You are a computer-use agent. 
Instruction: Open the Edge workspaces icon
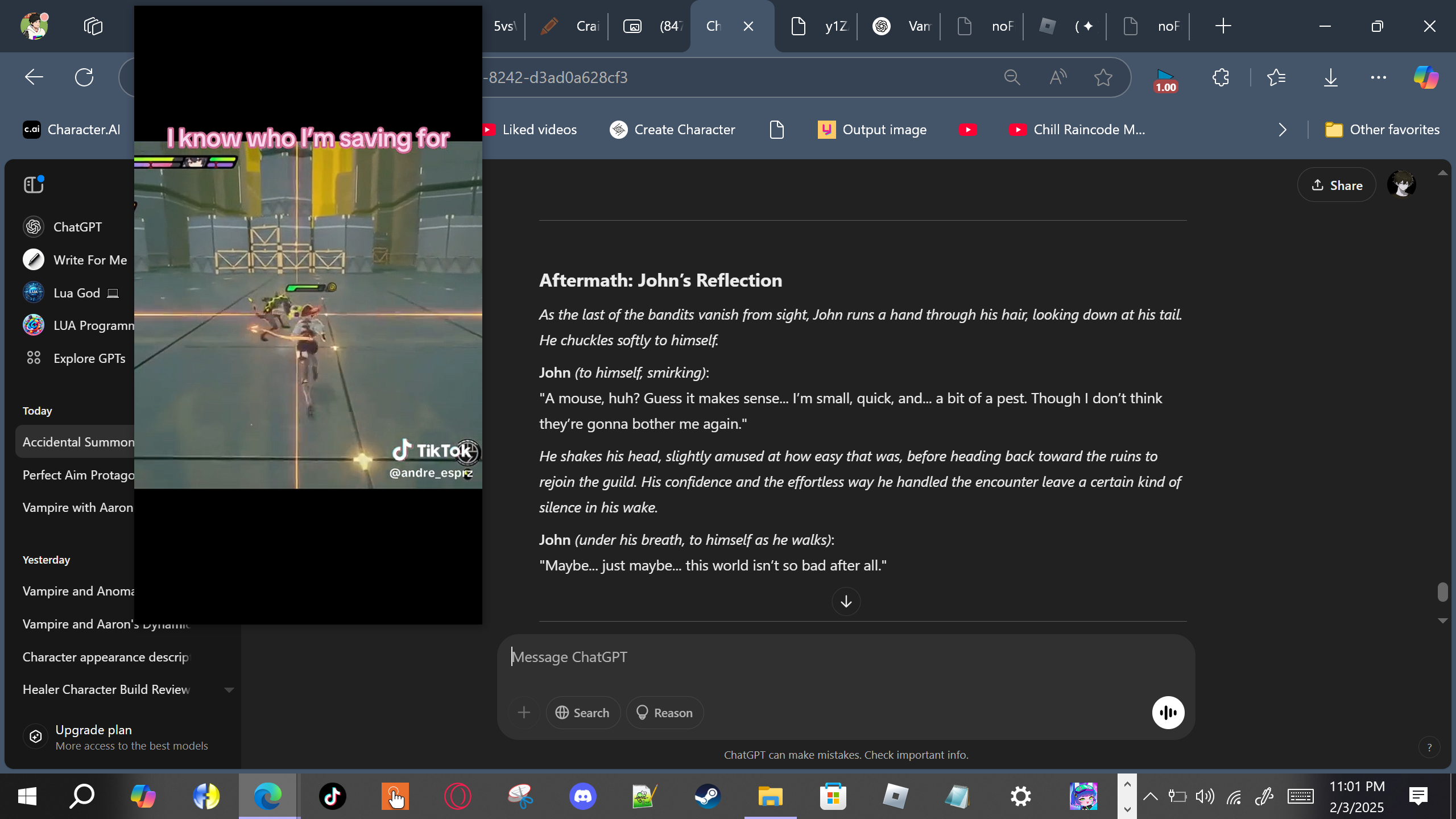[x=93, y=26]
